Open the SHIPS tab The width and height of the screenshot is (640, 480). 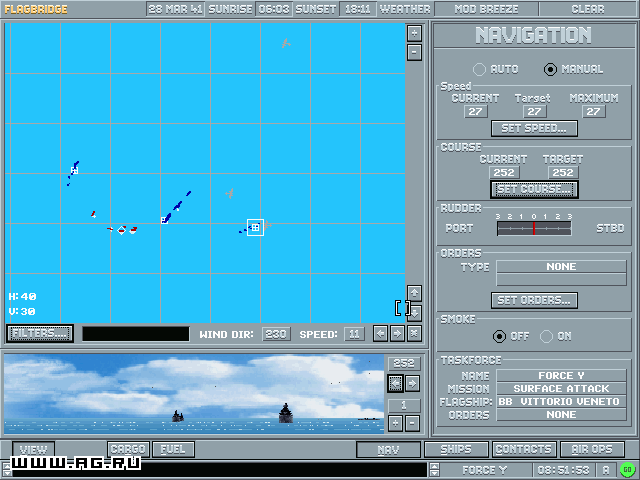coord(456,449)
